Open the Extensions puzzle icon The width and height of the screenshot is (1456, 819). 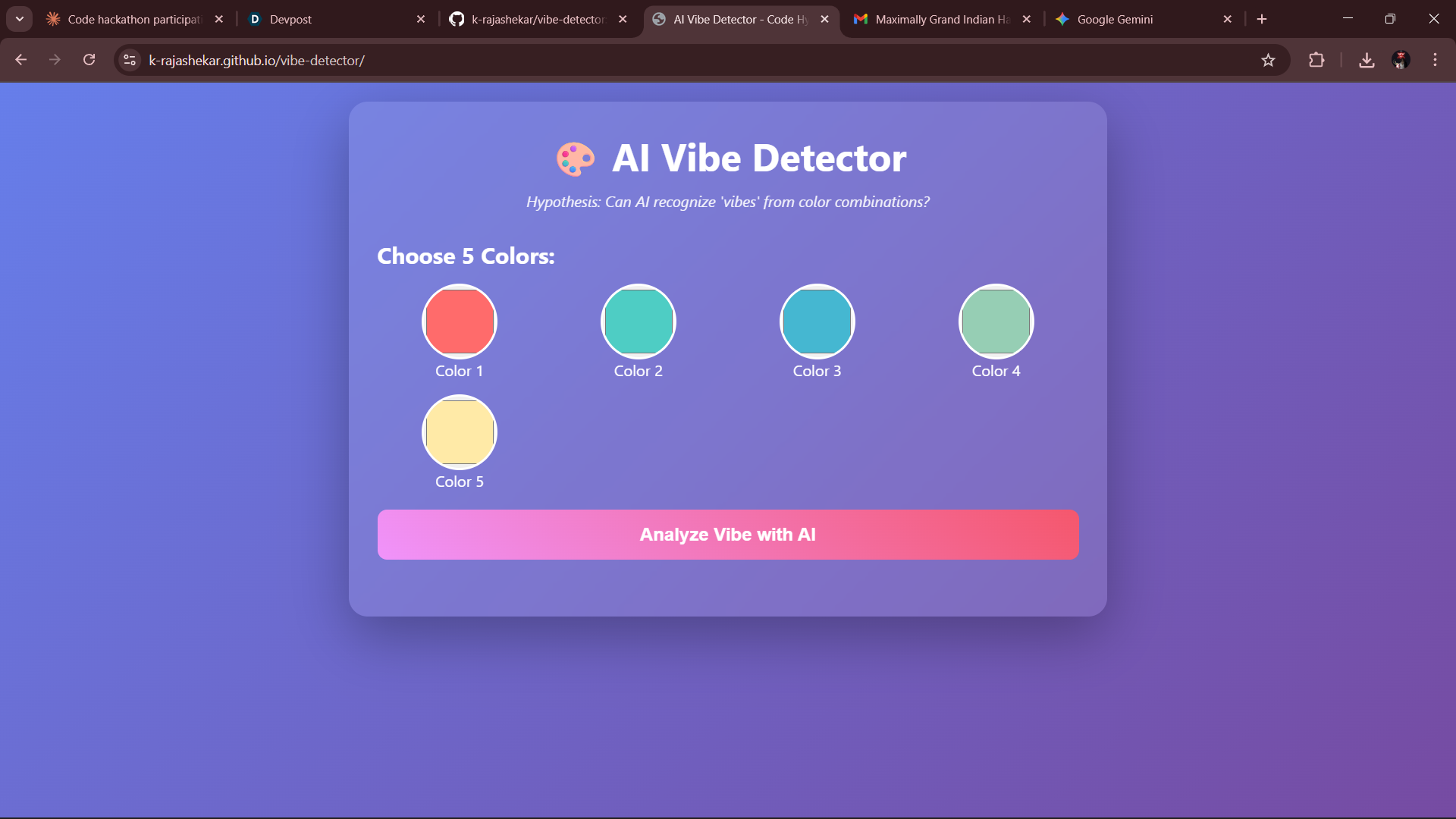coord(1316,60)
